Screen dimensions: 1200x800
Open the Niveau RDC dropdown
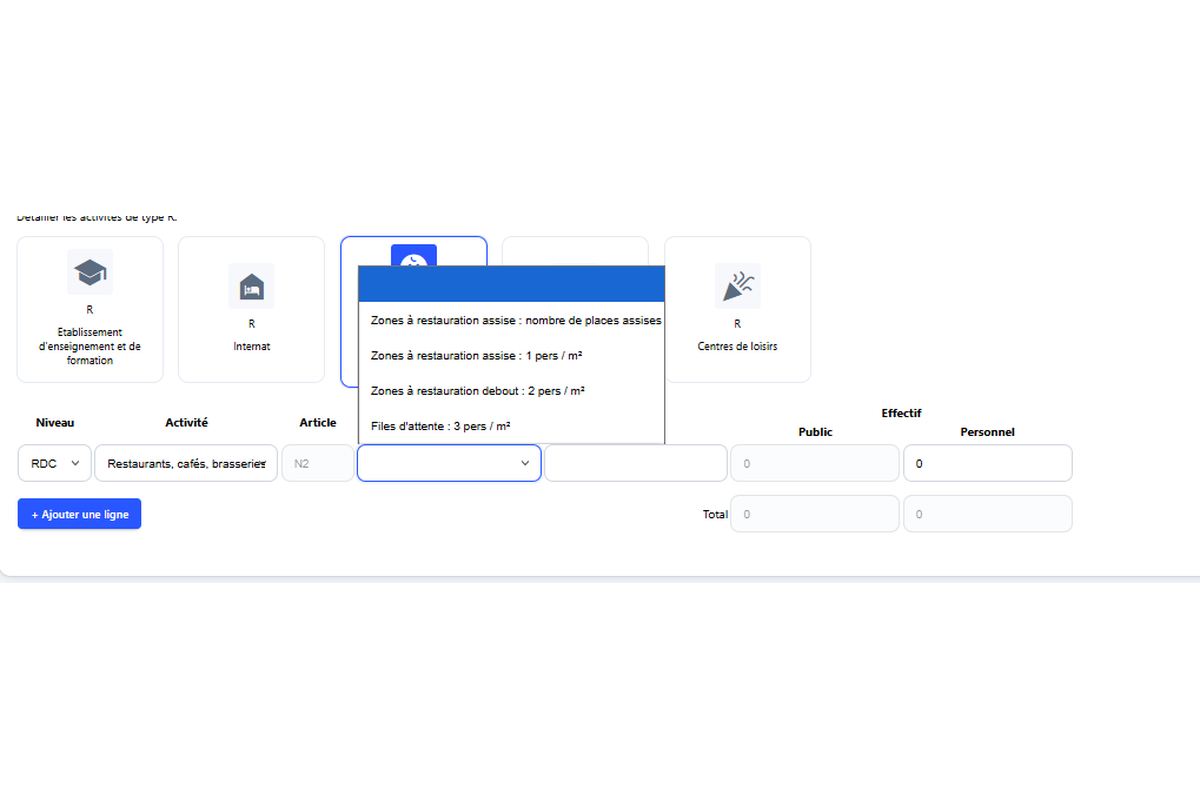[54, 463]
